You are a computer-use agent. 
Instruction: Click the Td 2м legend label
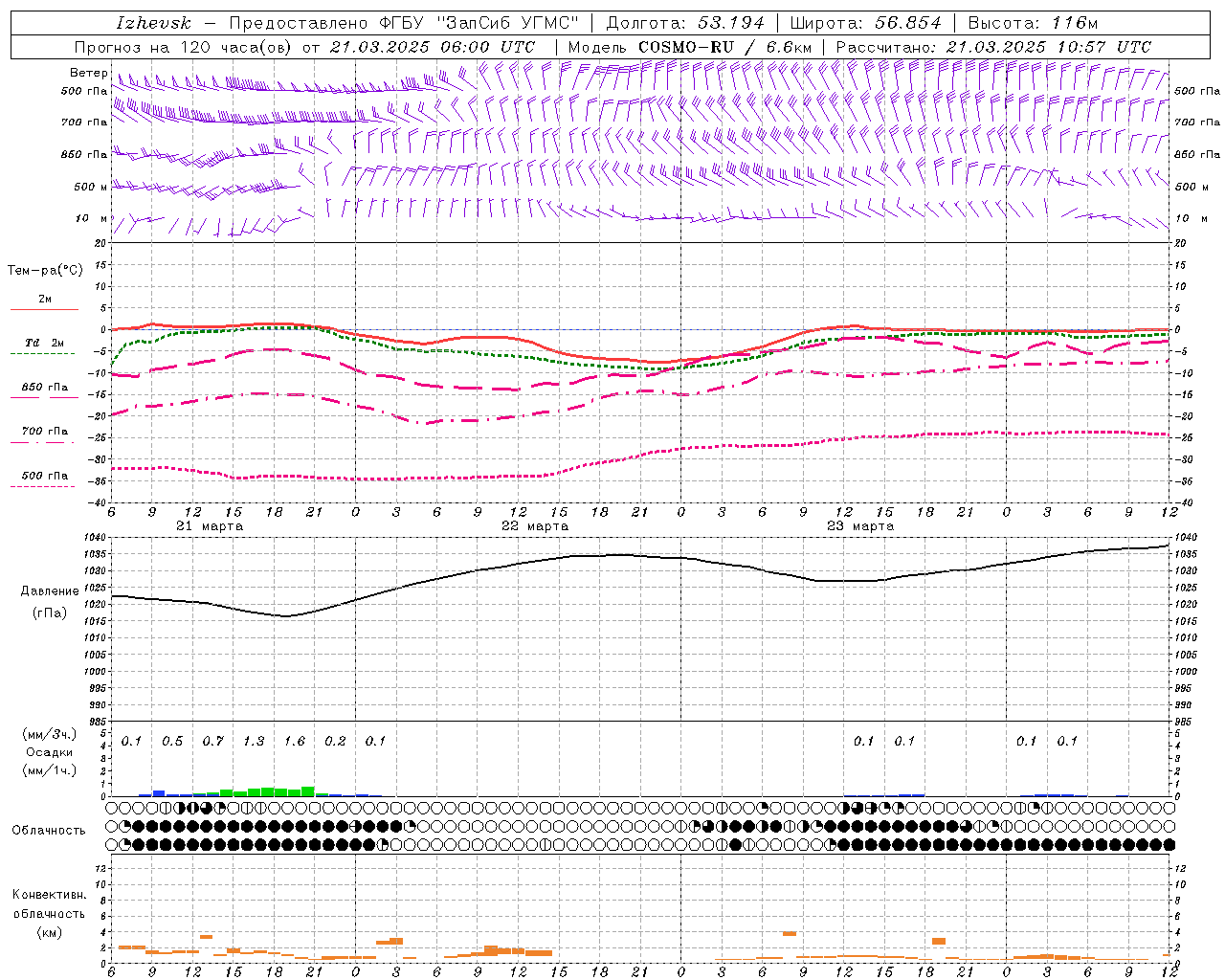(44, 343)
